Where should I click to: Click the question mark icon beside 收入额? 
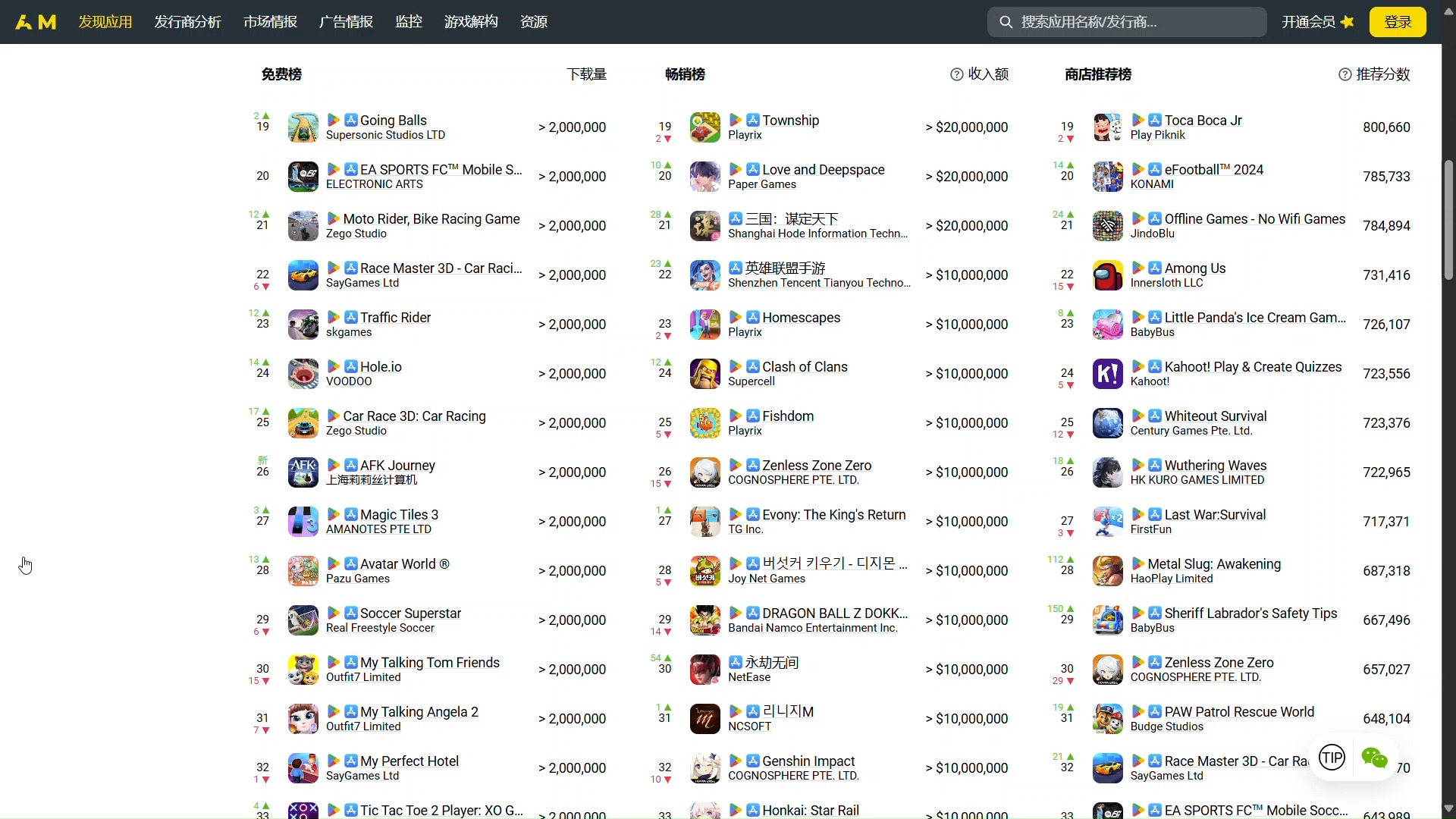(x=957, y=74)
